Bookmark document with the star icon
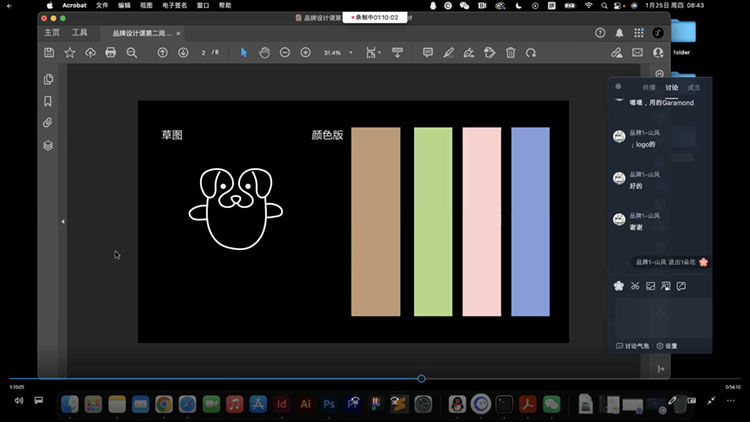This screenshot has height=422, width=750. (70, 52)
